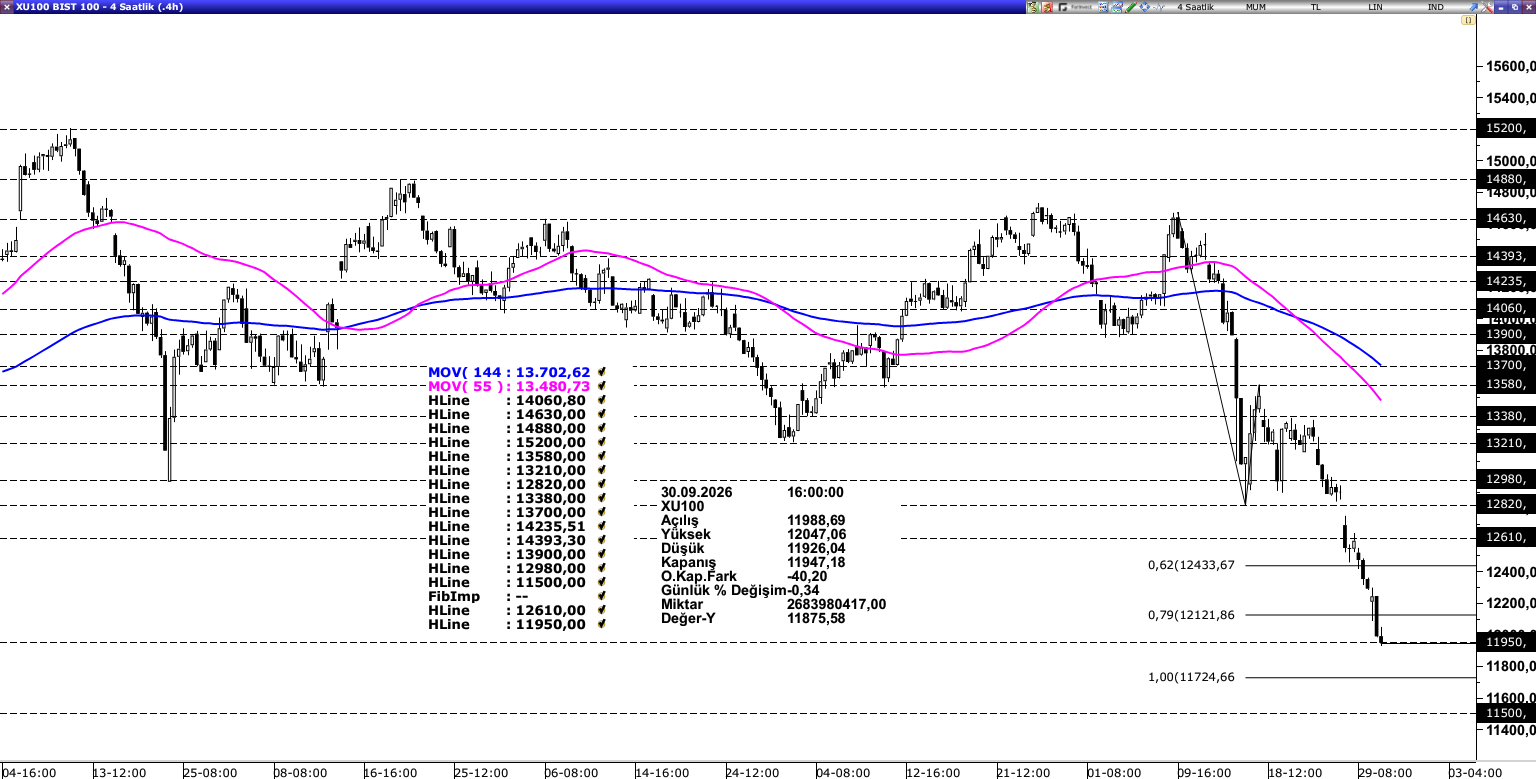Toggle the checkmark for HLine 15200,00
Viewport: 1536px width, 779px height.
point(602,442)
